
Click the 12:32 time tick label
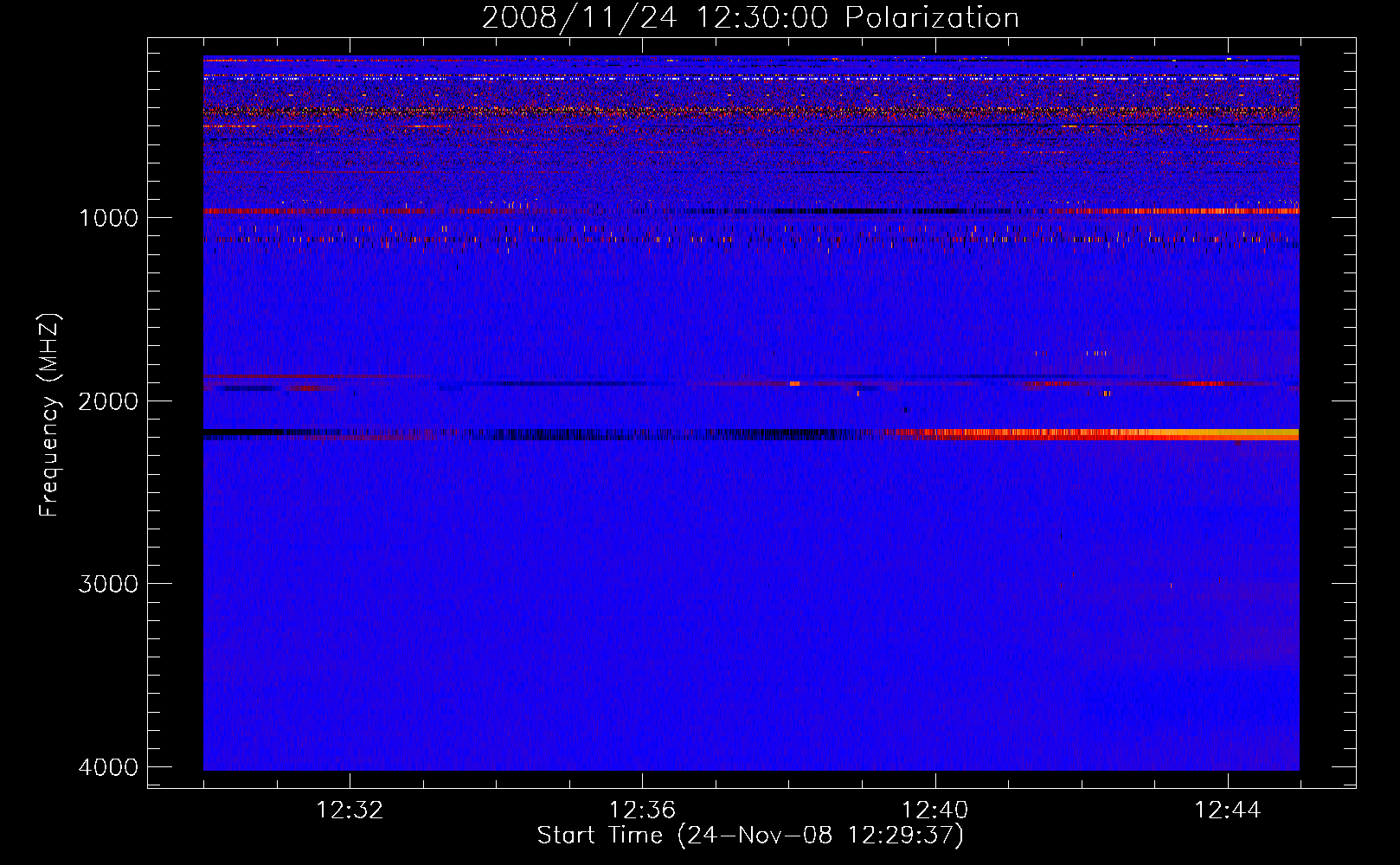(350, 811)
